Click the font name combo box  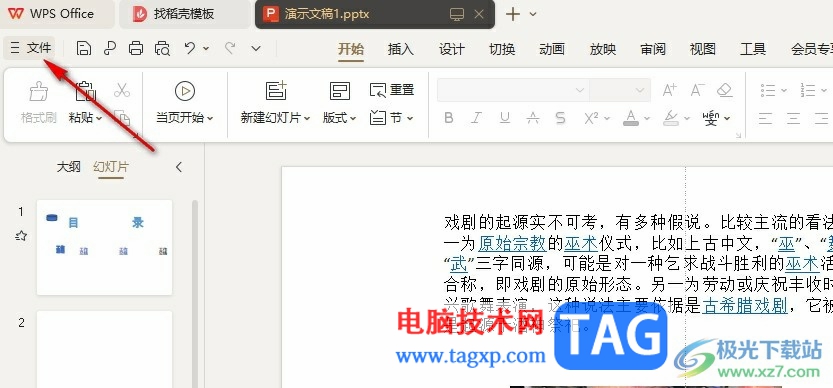coord(513,90)
